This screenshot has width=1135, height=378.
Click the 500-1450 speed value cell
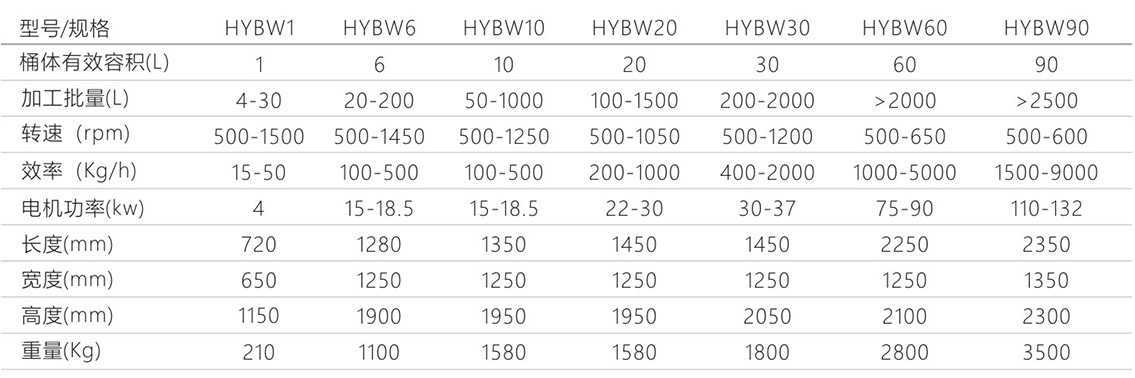[x=379, y=137]
